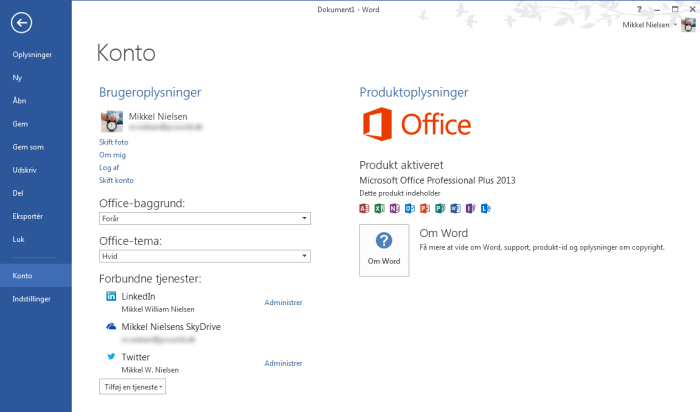The image size is (700, 412).
Task: Open the Oplysninger tab
Action: coord(36,54)
